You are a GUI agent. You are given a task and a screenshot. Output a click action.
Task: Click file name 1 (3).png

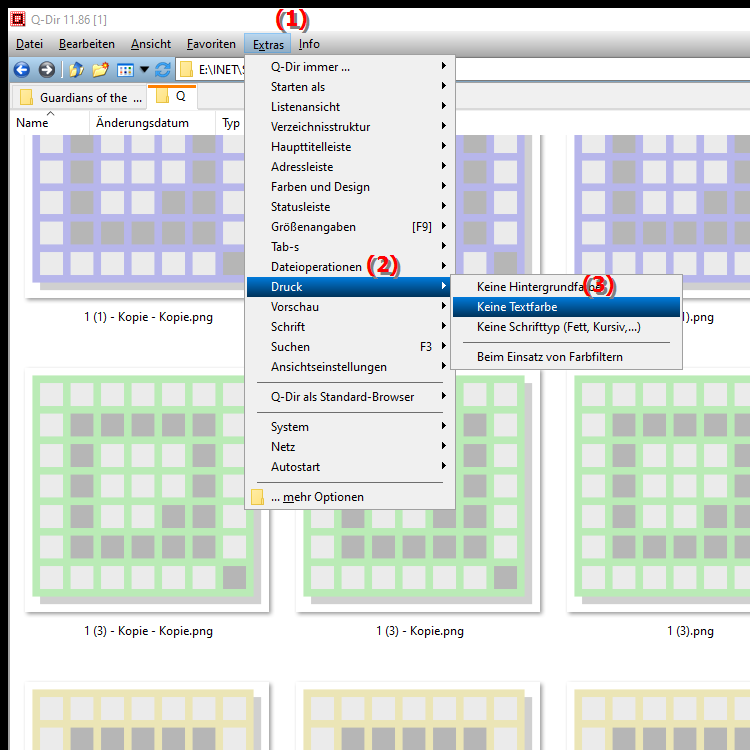690,631
